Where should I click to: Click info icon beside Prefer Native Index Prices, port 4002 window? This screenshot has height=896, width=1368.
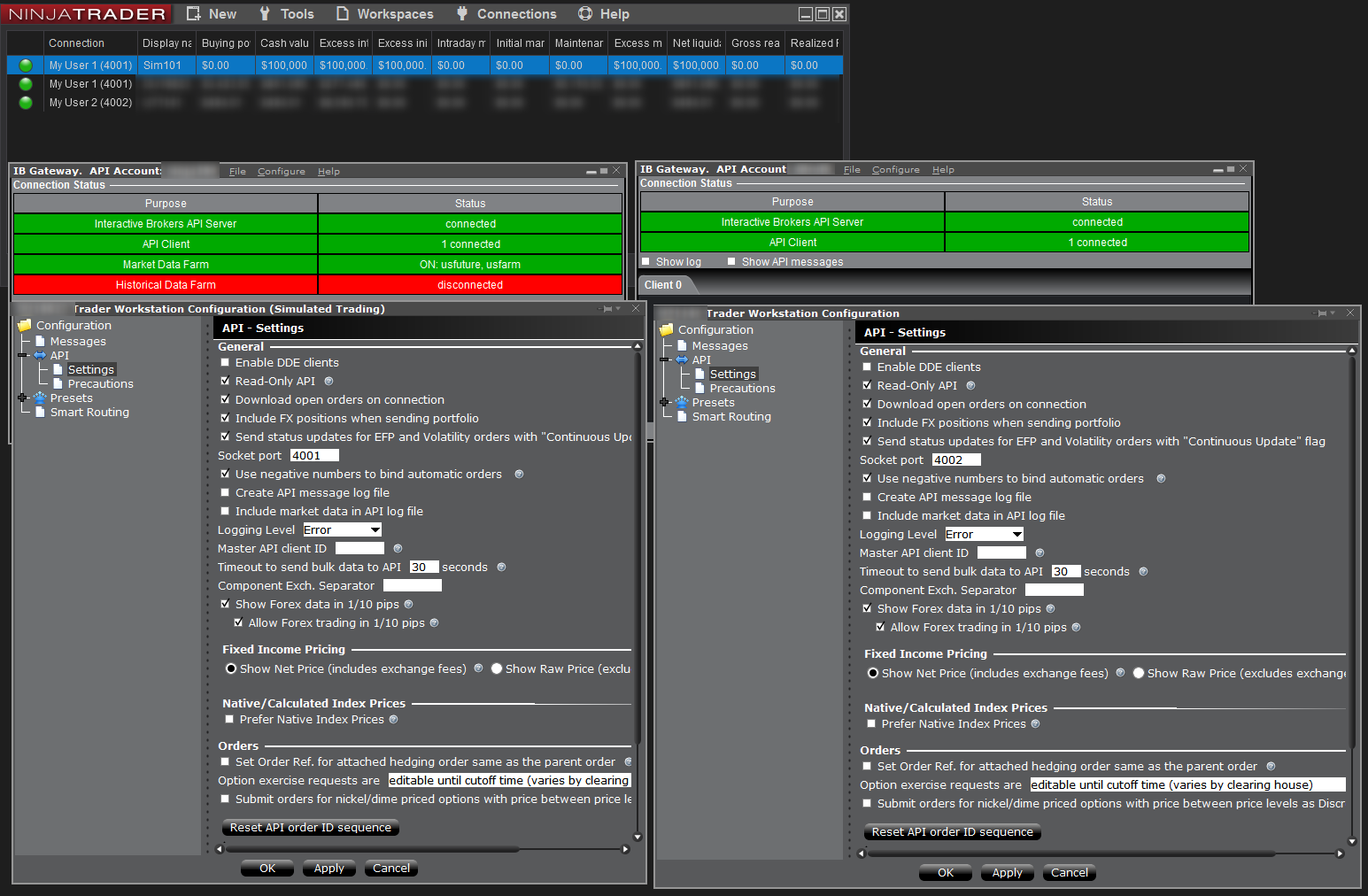tap(1035, 724)
